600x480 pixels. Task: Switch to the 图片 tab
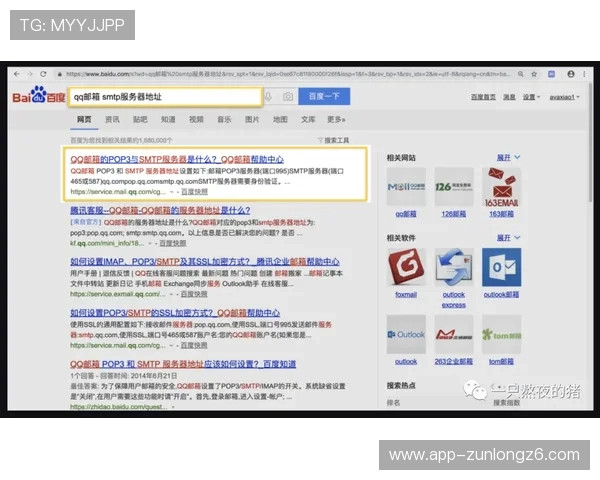(x=252, y=119)
